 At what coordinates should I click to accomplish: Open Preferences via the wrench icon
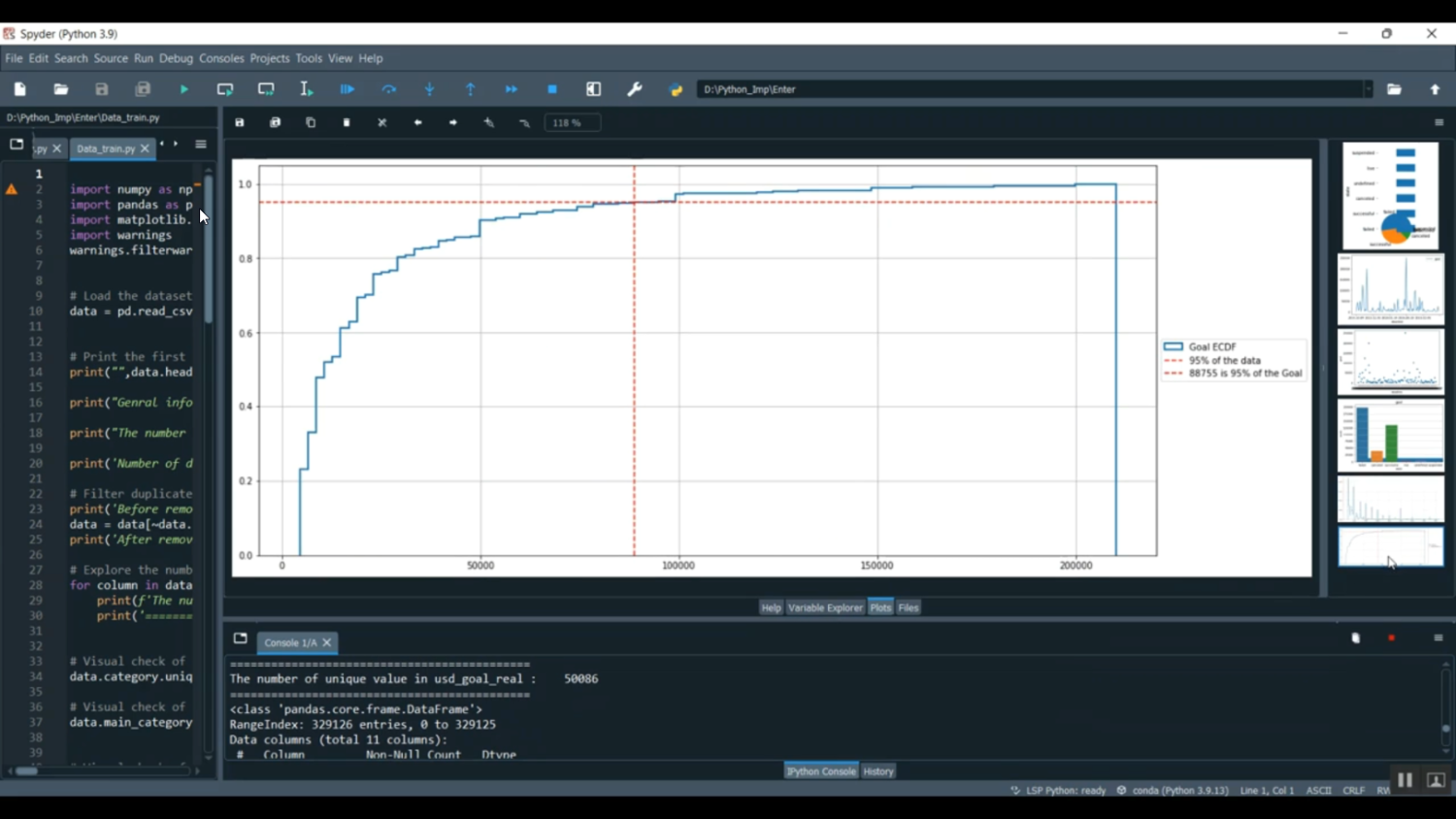(635, 89)
